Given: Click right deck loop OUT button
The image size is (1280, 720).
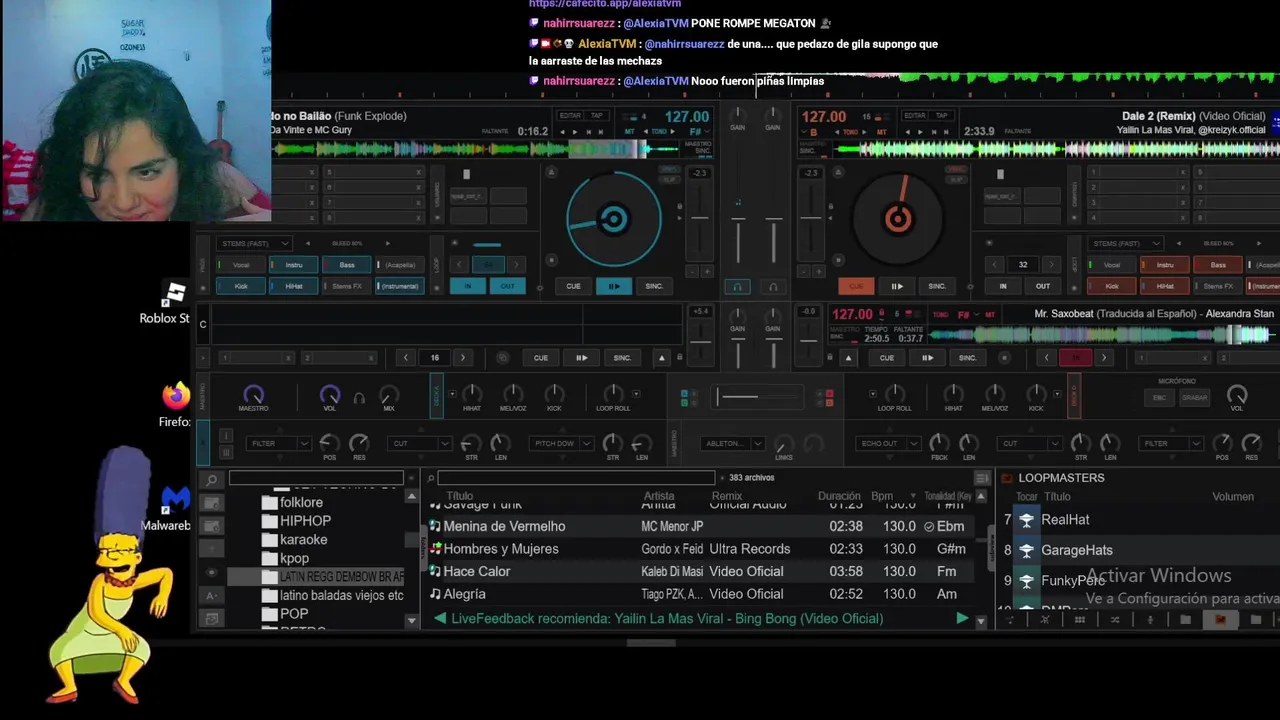Looking at the screenshot, I should pos(1043,286).
